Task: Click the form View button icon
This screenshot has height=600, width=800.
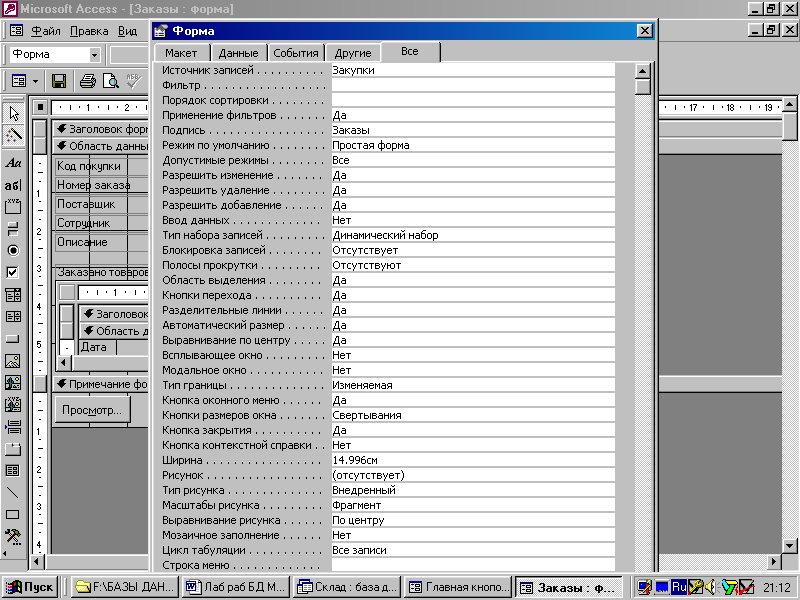Action: coord(19,81)
